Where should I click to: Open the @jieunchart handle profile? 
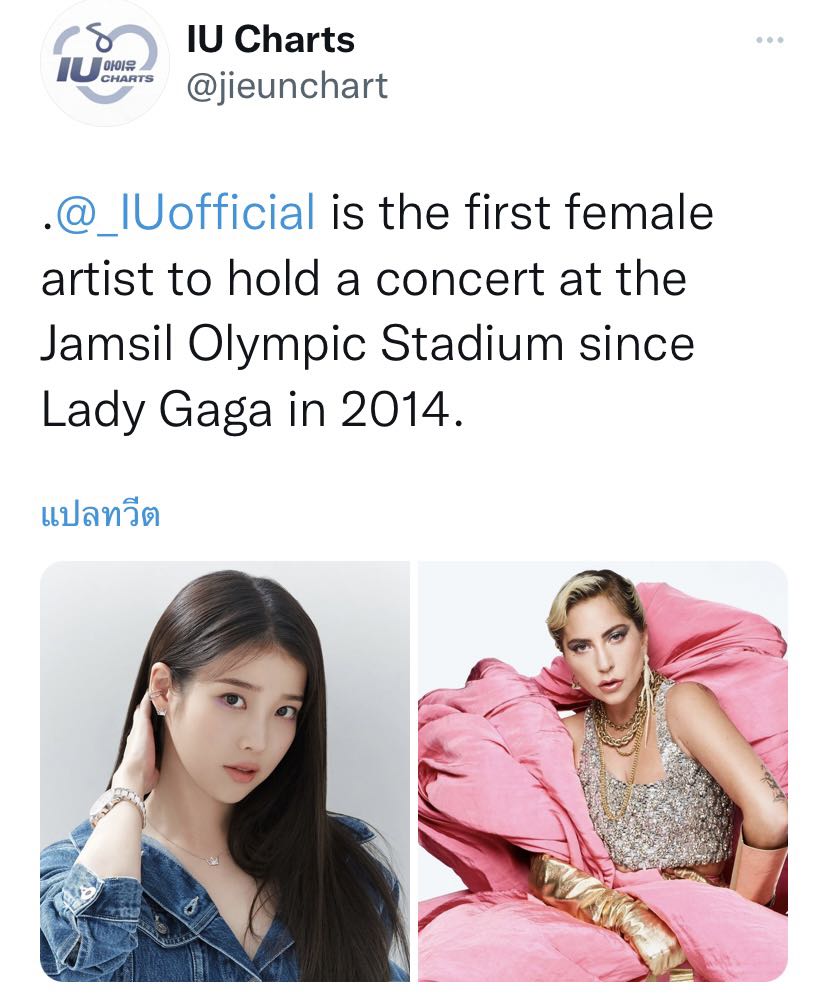[287, 86]
